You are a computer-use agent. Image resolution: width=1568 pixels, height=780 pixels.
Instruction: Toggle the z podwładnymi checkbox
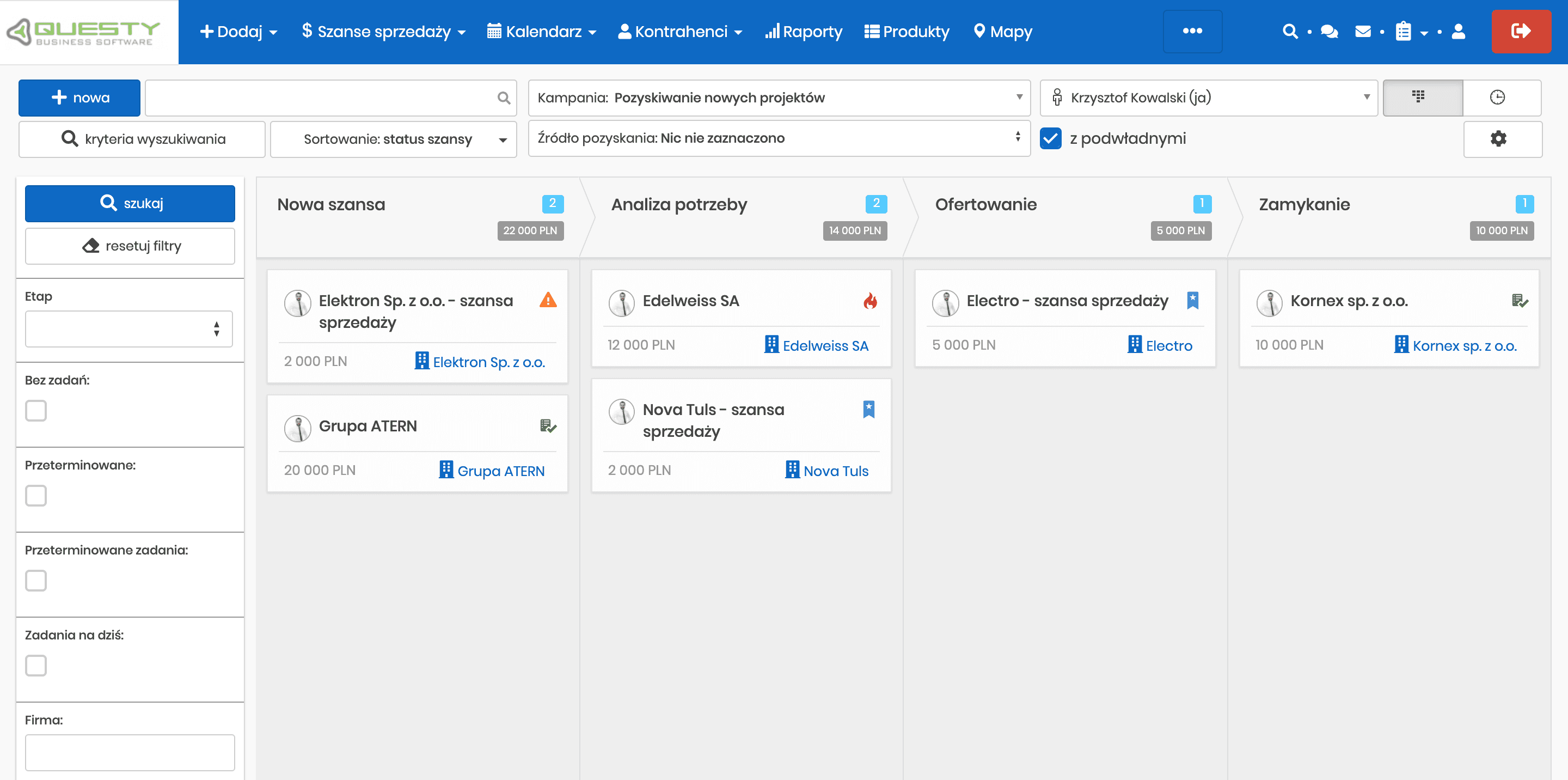click(1050, 138)
